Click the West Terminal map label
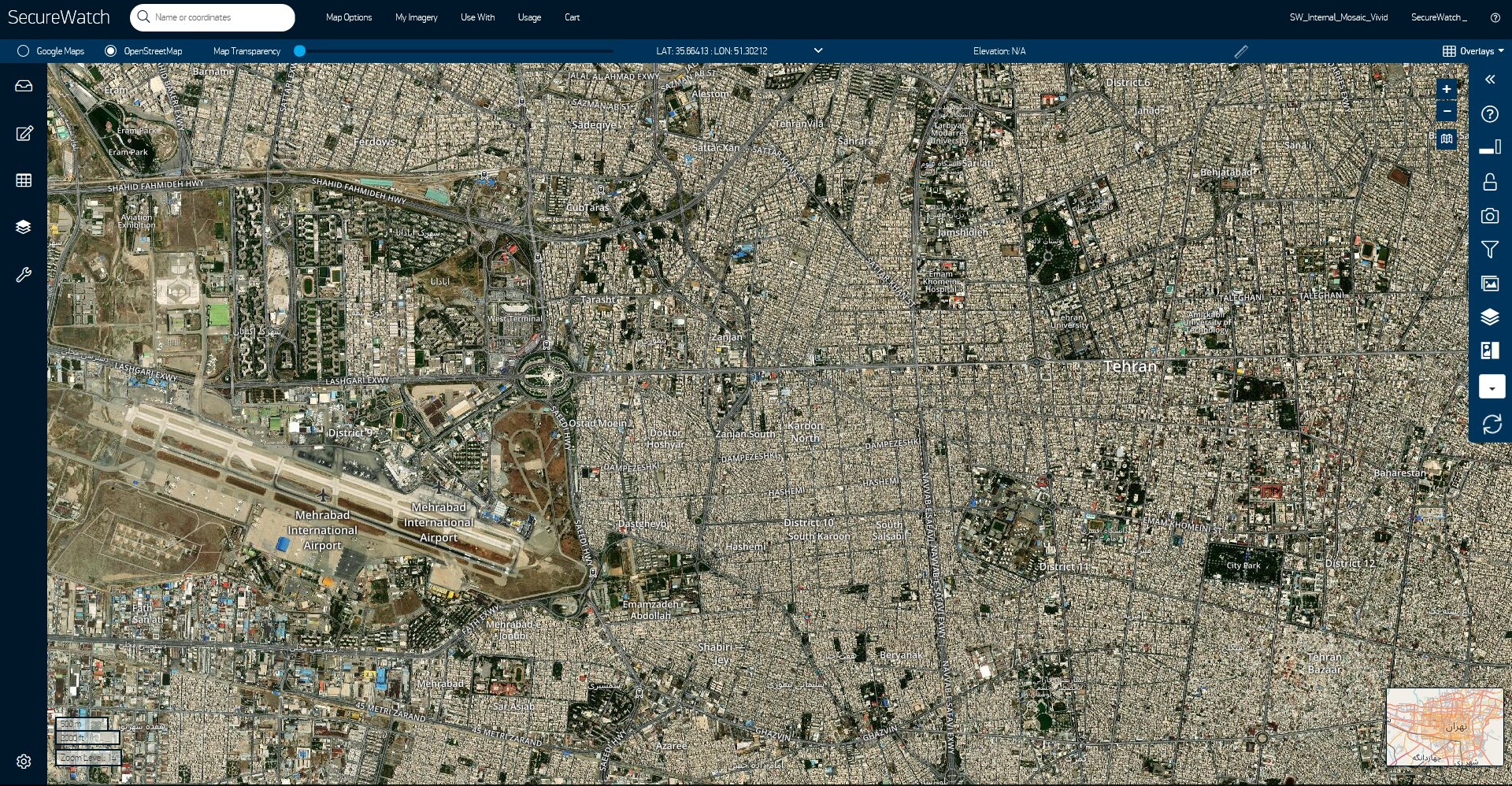The height and width of the screenshot is (786, 1512). [x=514, y=319]
